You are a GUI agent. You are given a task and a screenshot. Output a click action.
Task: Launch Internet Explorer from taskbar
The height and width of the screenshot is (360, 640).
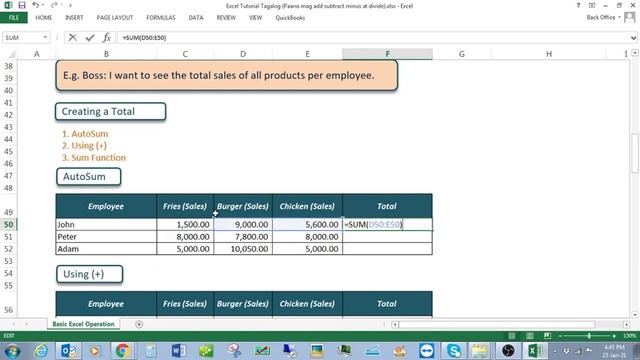41,351
